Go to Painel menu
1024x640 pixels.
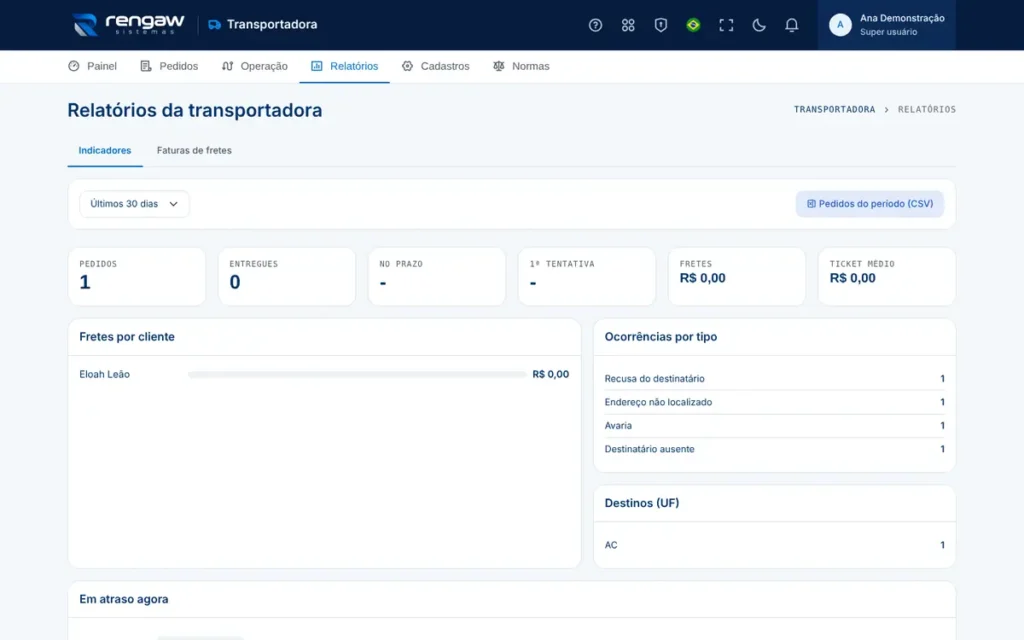tap(92, 66)
